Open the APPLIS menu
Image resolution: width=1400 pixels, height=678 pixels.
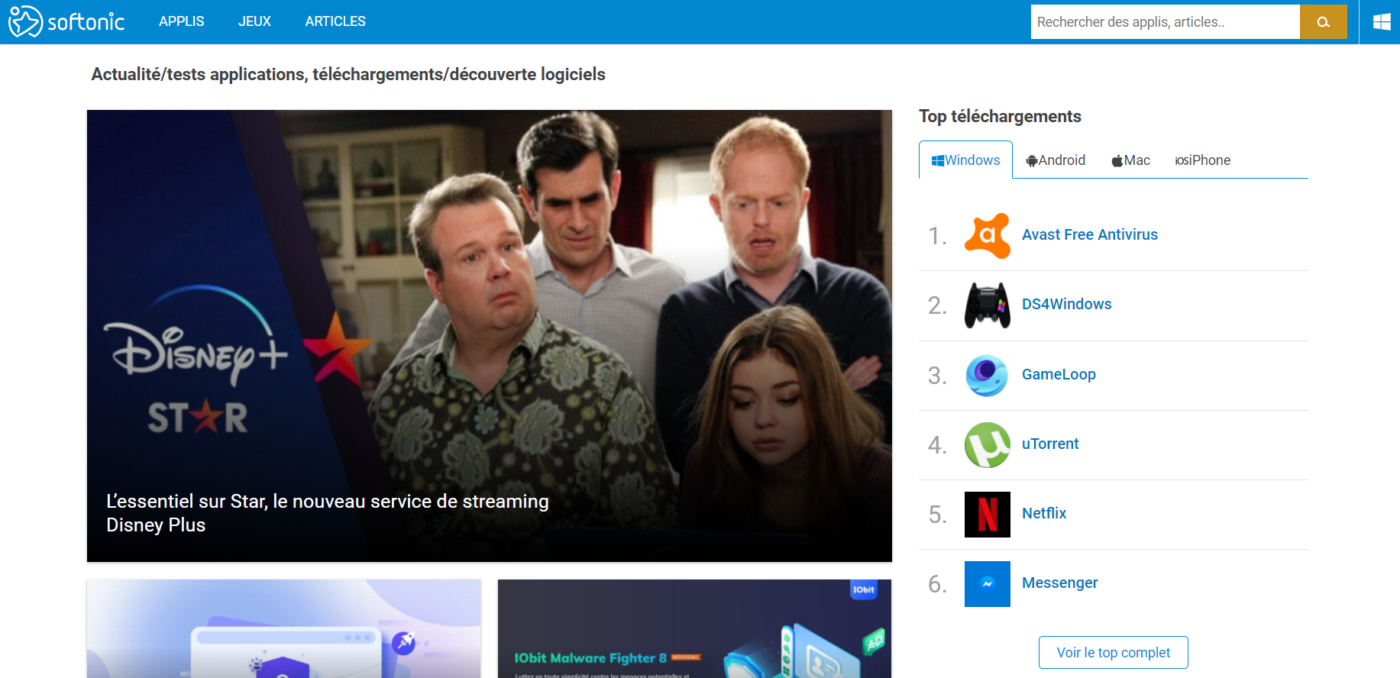tap(181, 21)
